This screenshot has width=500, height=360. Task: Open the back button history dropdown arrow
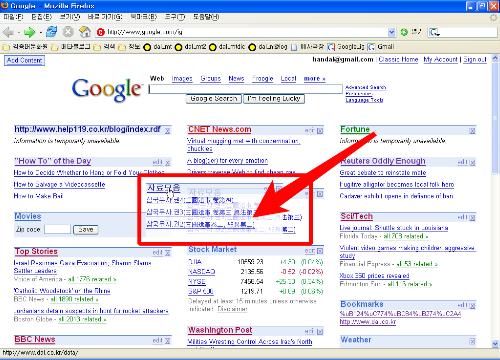tap(18, 33)
